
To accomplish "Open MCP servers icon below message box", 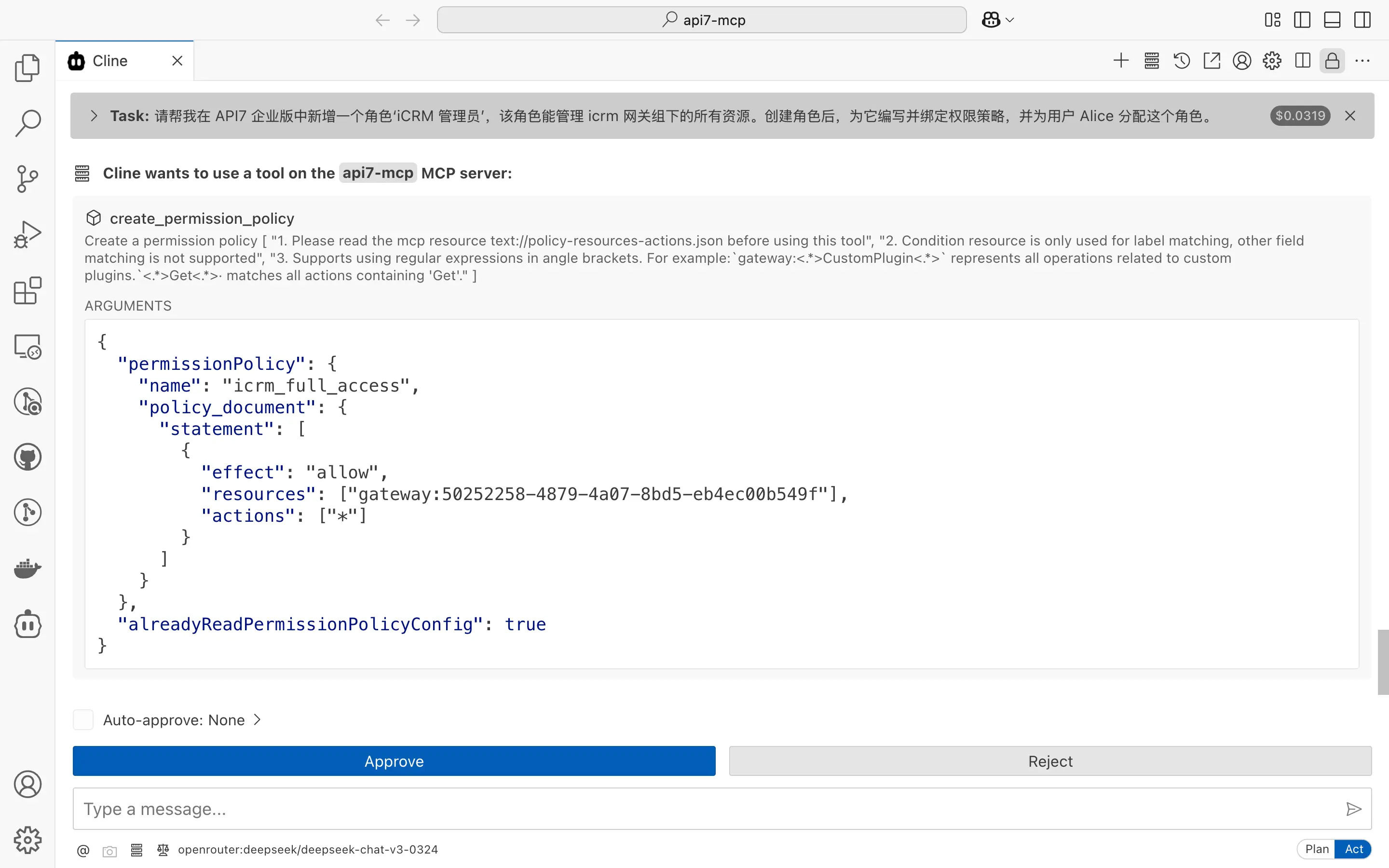I will (136, 850).
